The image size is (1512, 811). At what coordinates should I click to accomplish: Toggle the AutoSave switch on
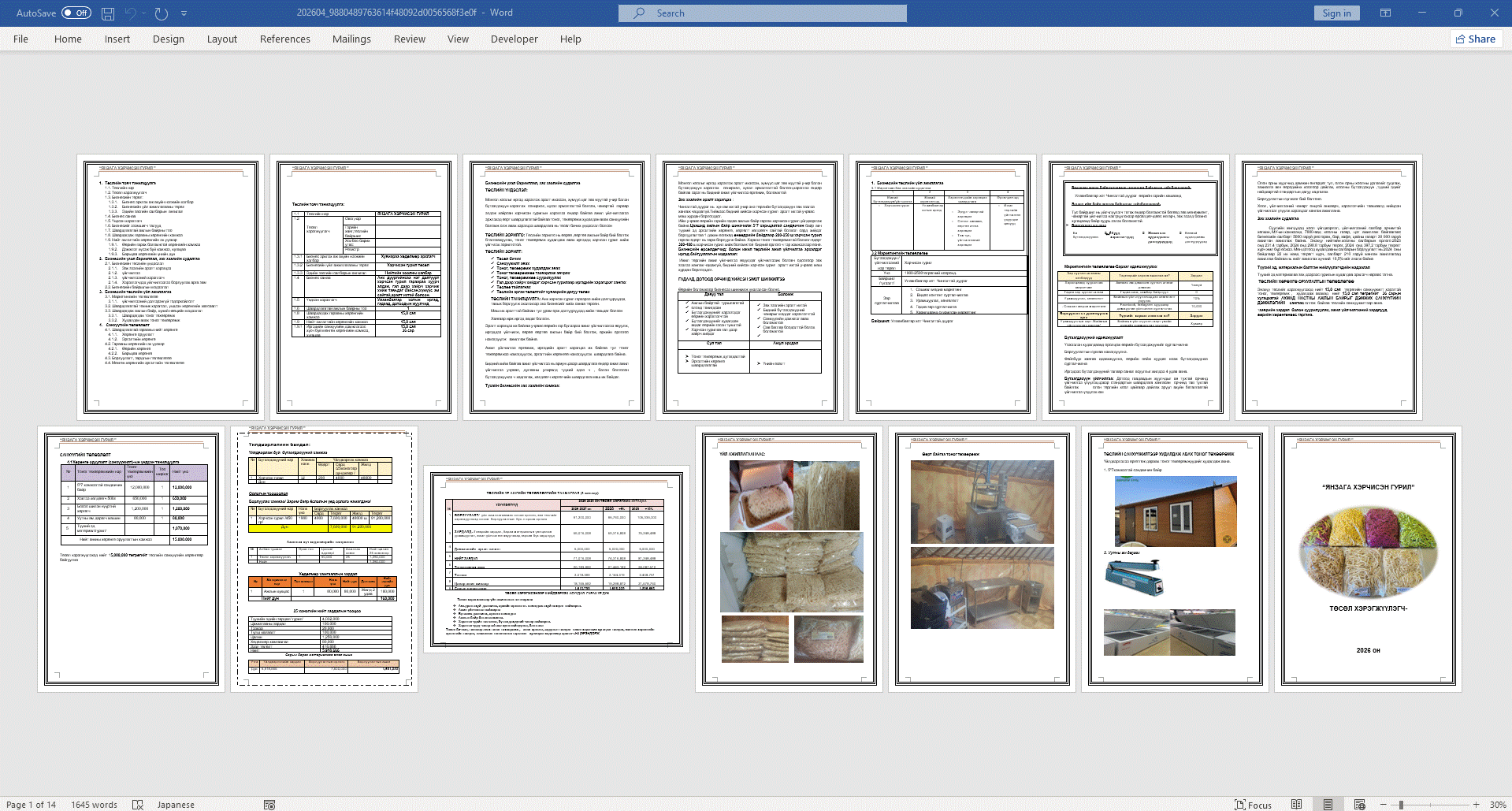coord(76,13)
